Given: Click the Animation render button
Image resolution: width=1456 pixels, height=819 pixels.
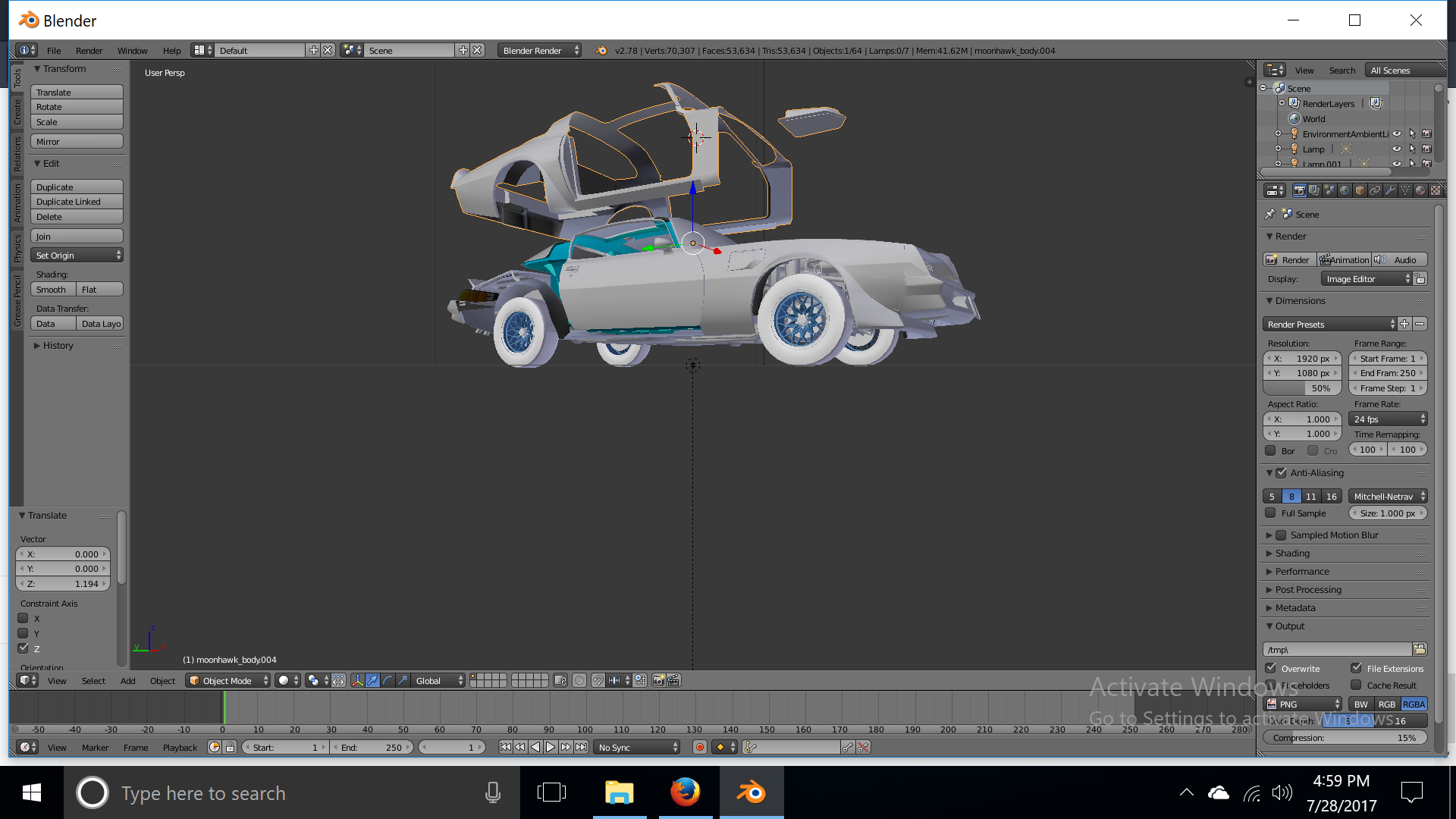Looking at the screenshot, I should click(x=1345, y=259).
